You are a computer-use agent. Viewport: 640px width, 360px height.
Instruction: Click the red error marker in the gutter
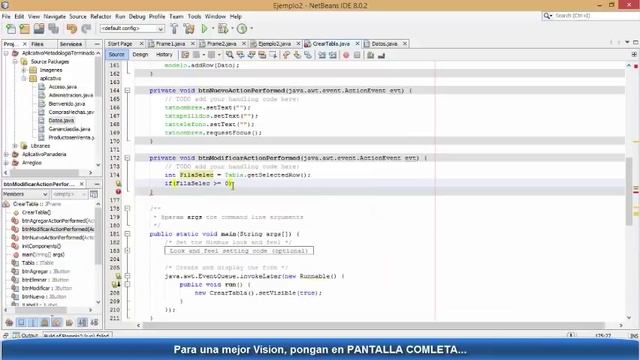118,191
